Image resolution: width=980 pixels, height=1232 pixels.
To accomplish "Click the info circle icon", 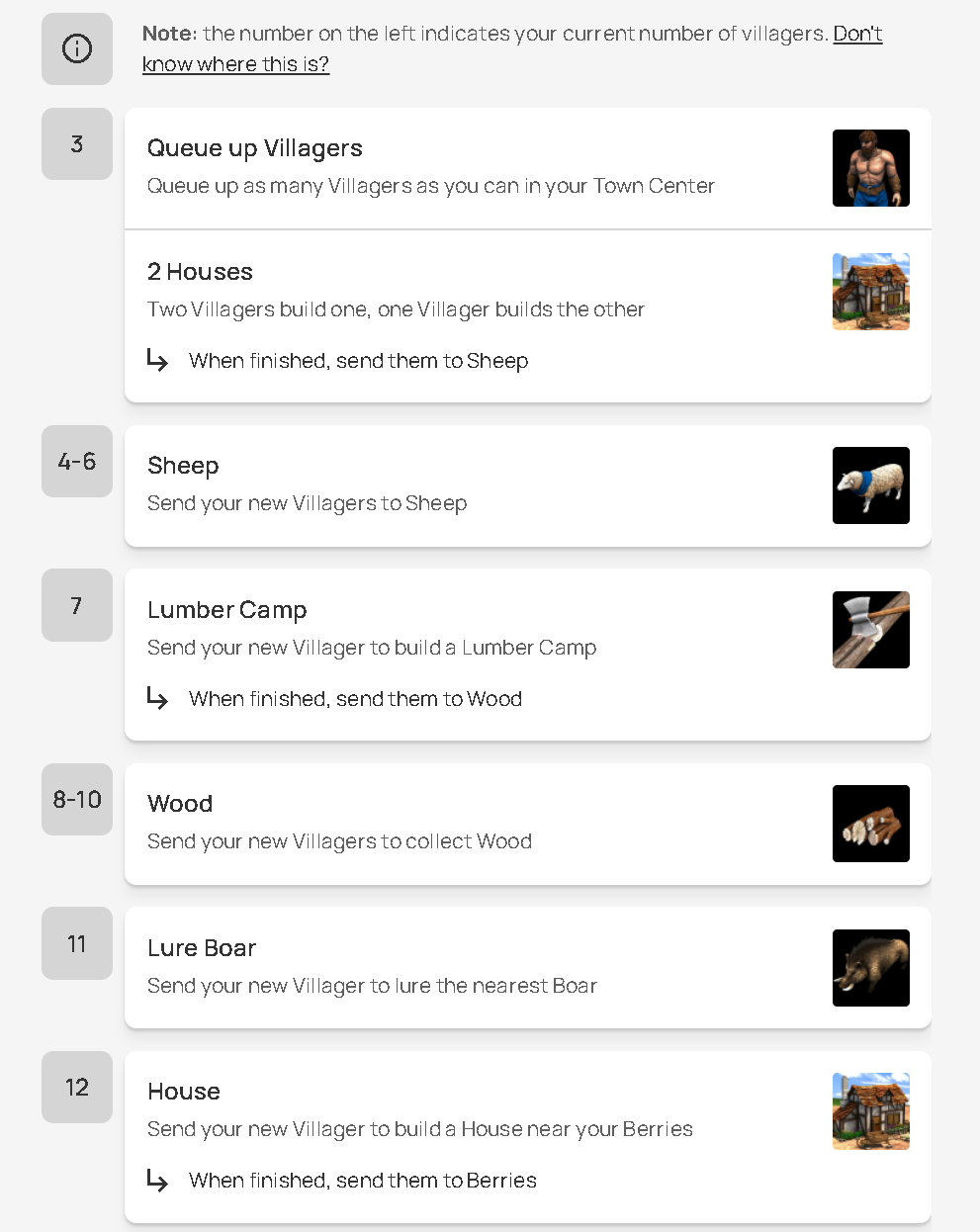I will point(77,48).
